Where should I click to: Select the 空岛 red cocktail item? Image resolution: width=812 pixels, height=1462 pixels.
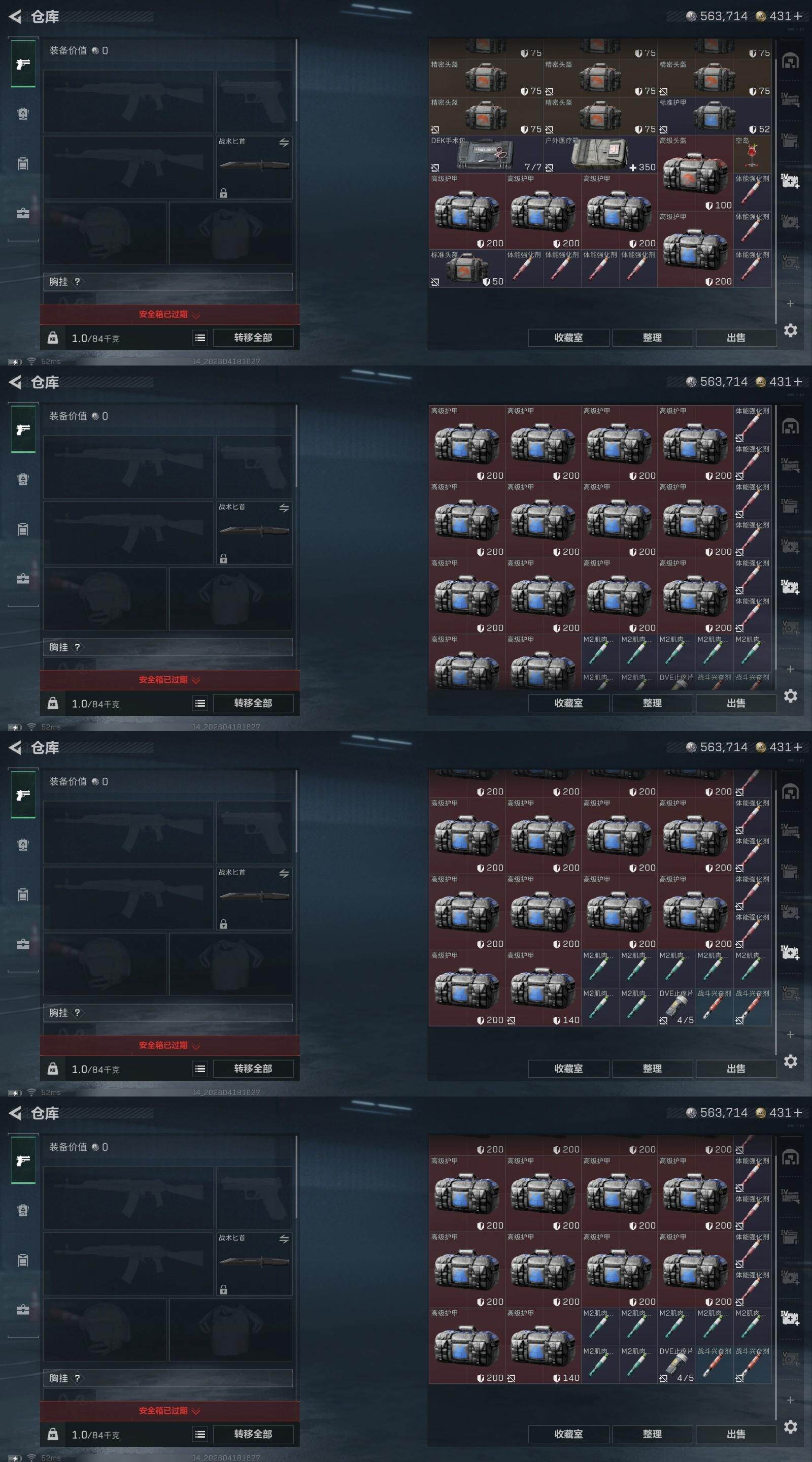(x=753, y=154)
